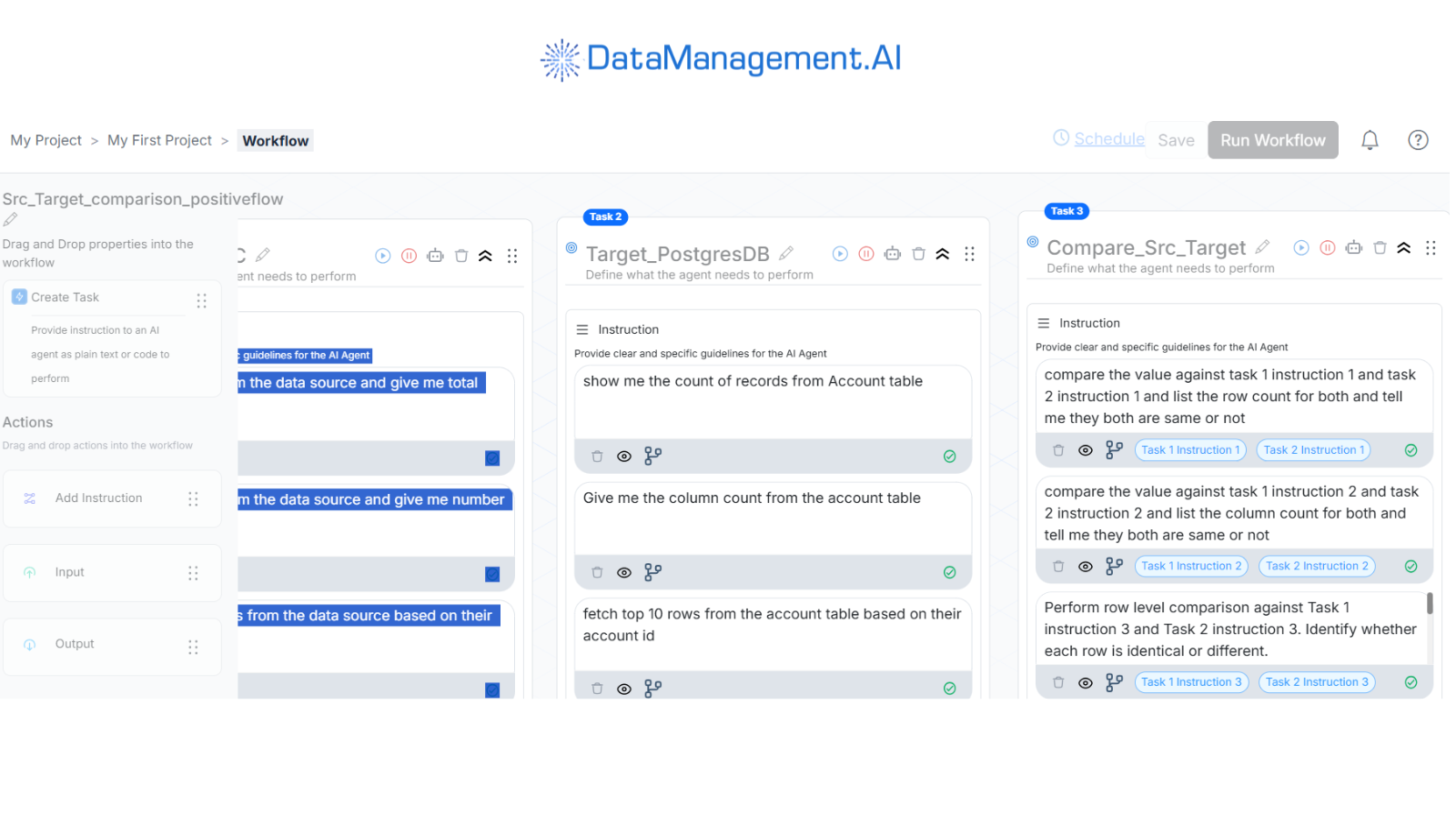
Task: Go to My First Project breadcrumb
Action: [x=159, y=140]
